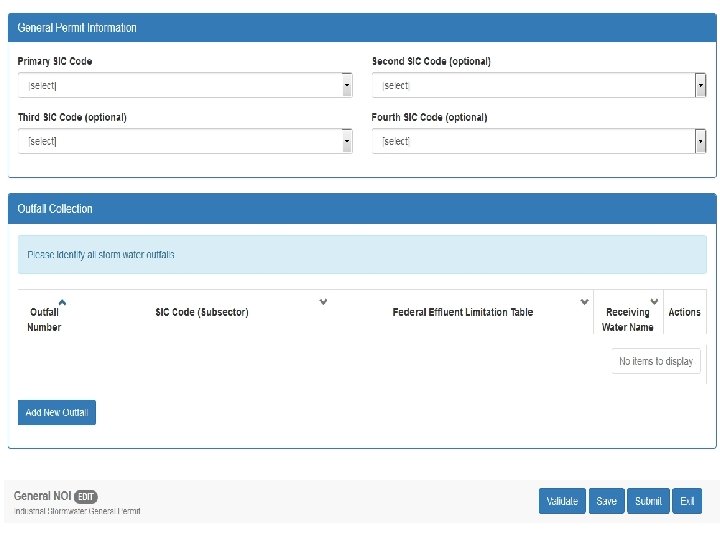Click Receiving Water Name column header
720x540 pixels.
click(628, 319)
